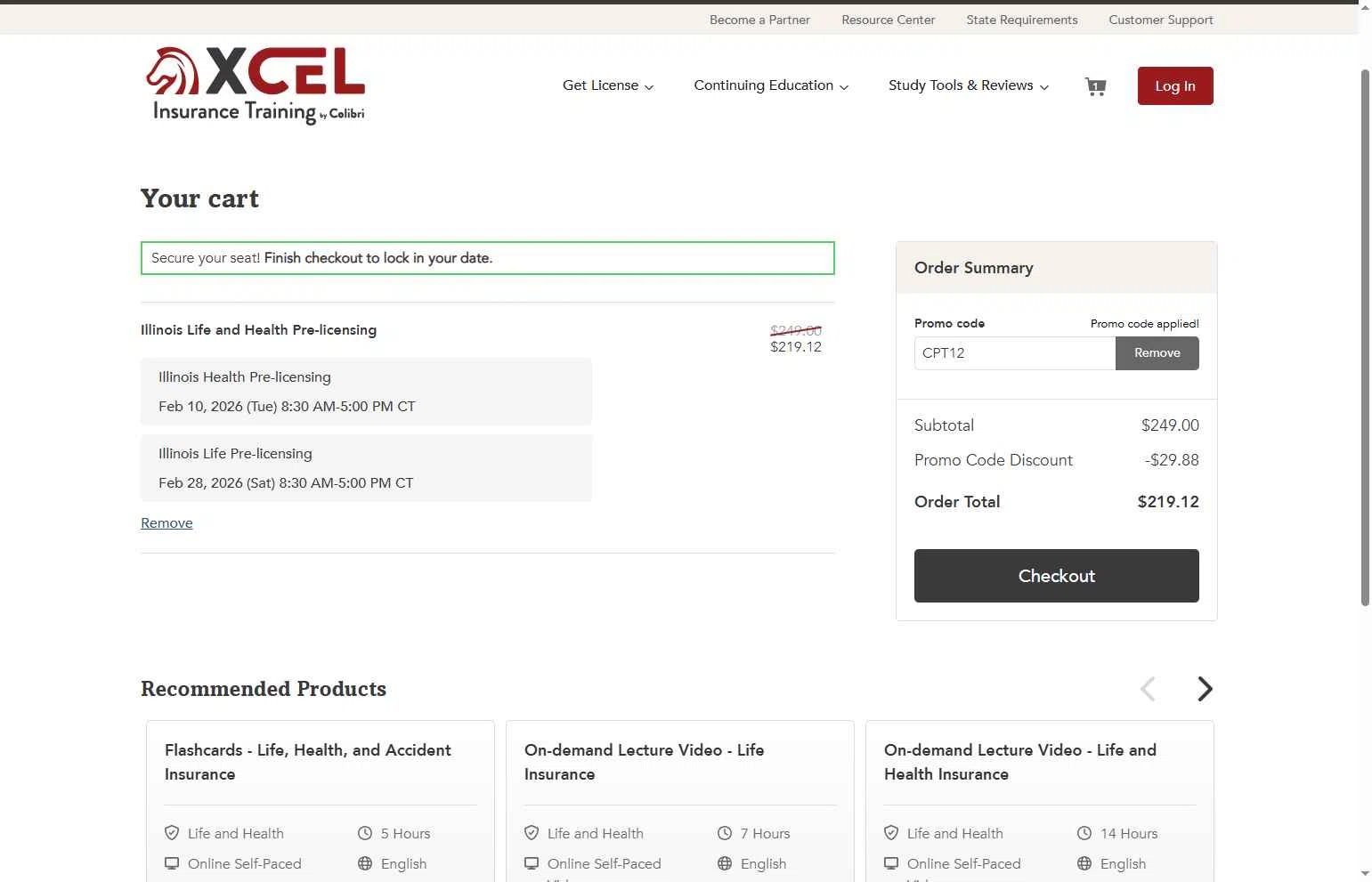This screenshot has width=1372, height=882.
Task: Click Illinois Health Pre-licensing session box
Action: [x=366, y=392]
